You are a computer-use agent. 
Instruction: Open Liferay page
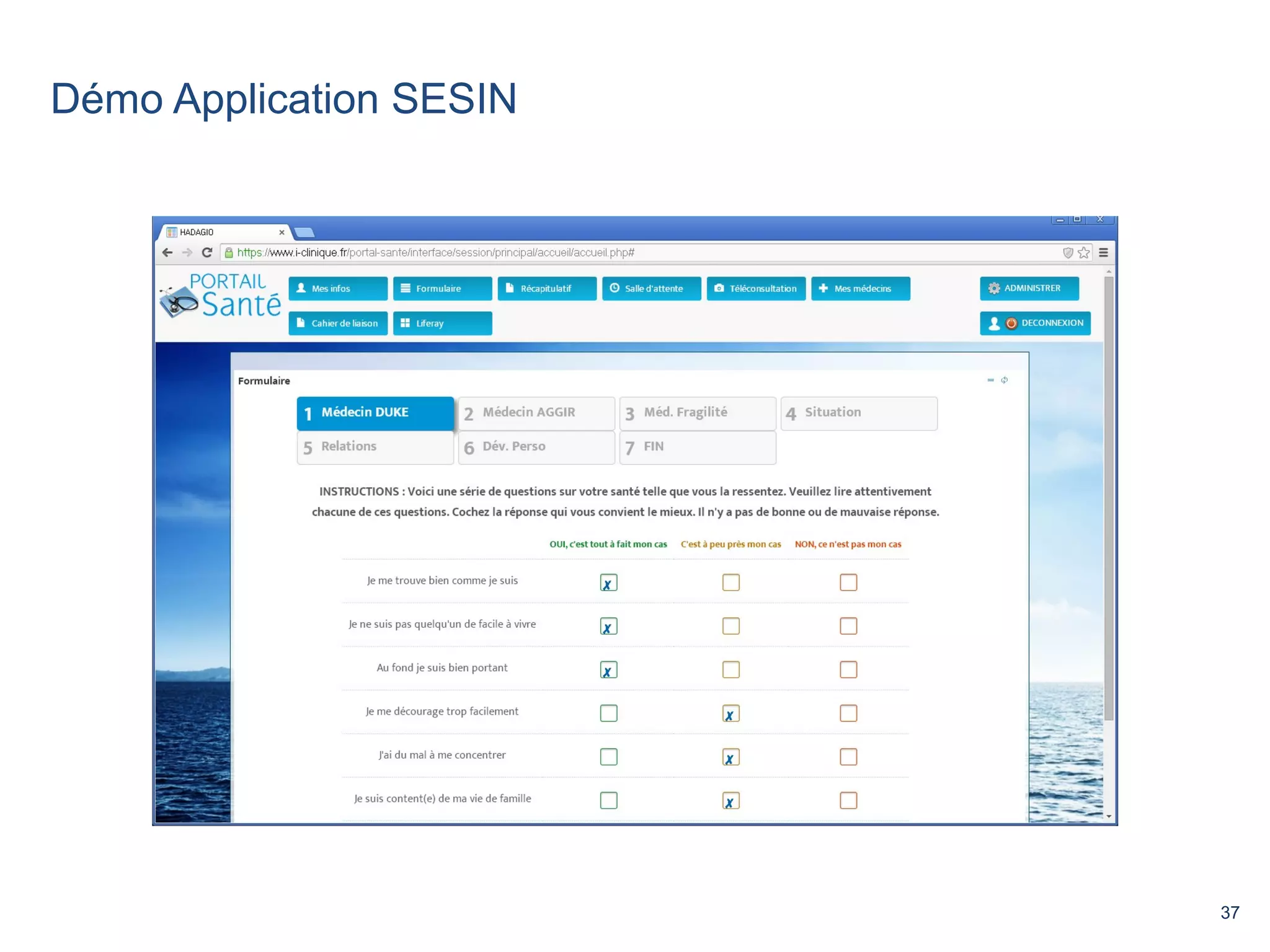pyautogui.click(x=442, y=323)
